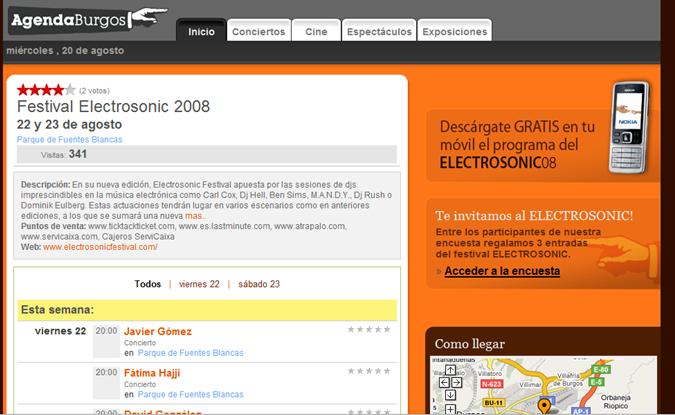Open Parque de Fuentes Blancas venue link under title
675x415 pixels.
click(x=69, y=139)
